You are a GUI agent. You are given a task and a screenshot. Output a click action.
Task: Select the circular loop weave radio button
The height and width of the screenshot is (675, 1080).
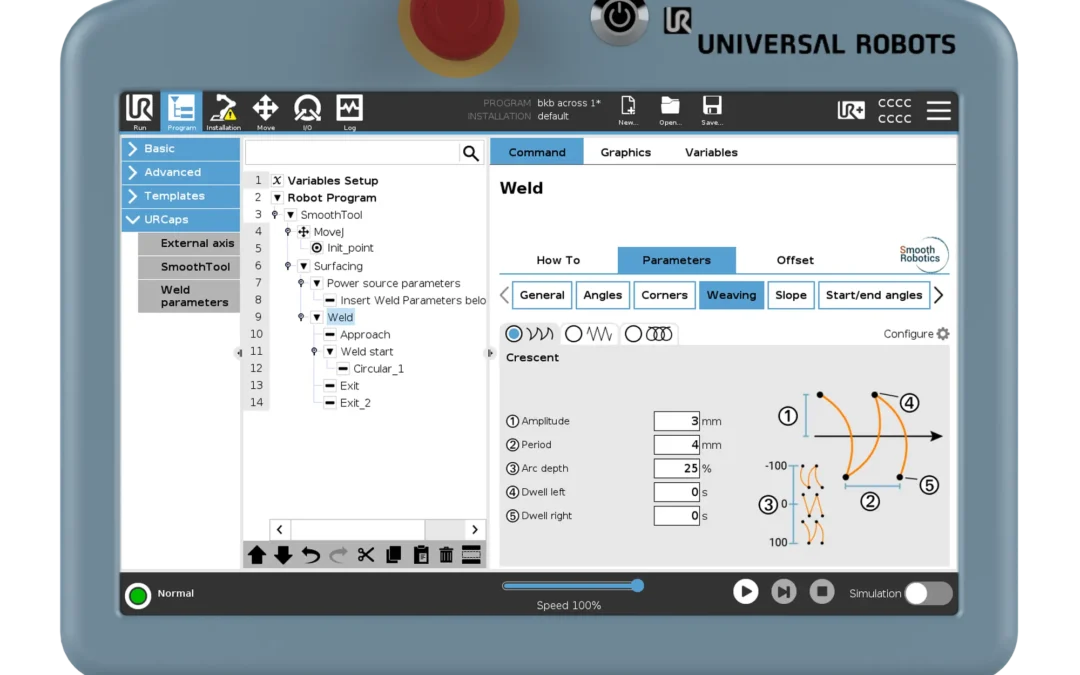pyautogui.click(x=633, y=334)
